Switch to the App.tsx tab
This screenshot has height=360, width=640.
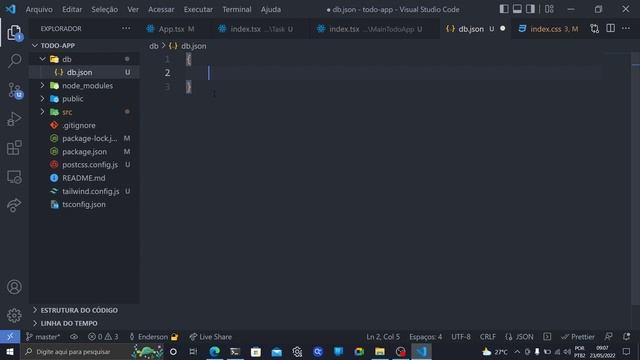tap(171, 29)
